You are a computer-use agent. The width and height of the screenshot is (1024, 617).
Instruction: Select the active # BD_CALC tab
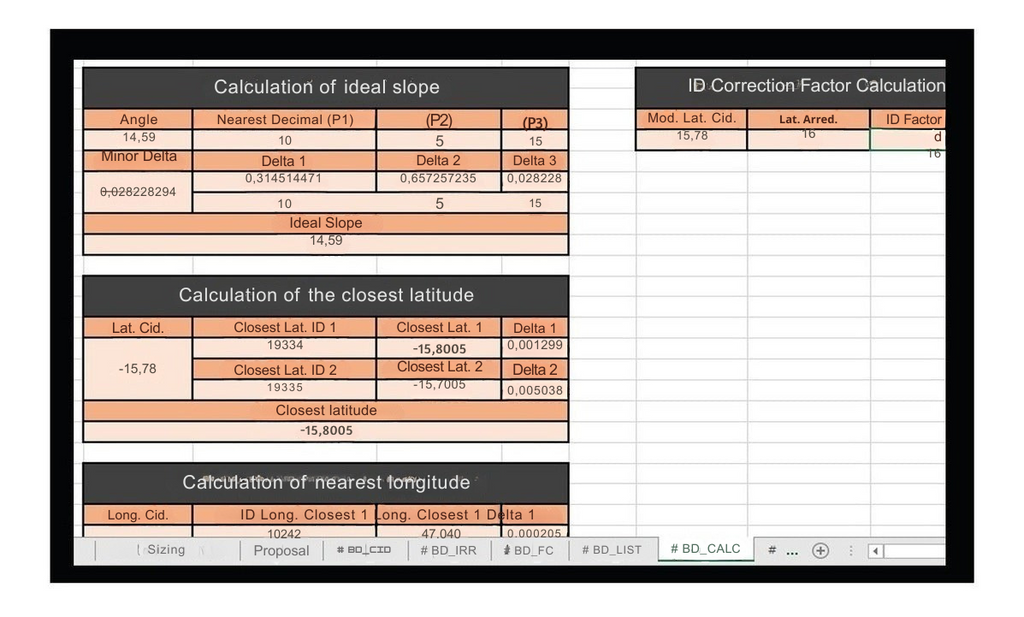tap(705, 549)
